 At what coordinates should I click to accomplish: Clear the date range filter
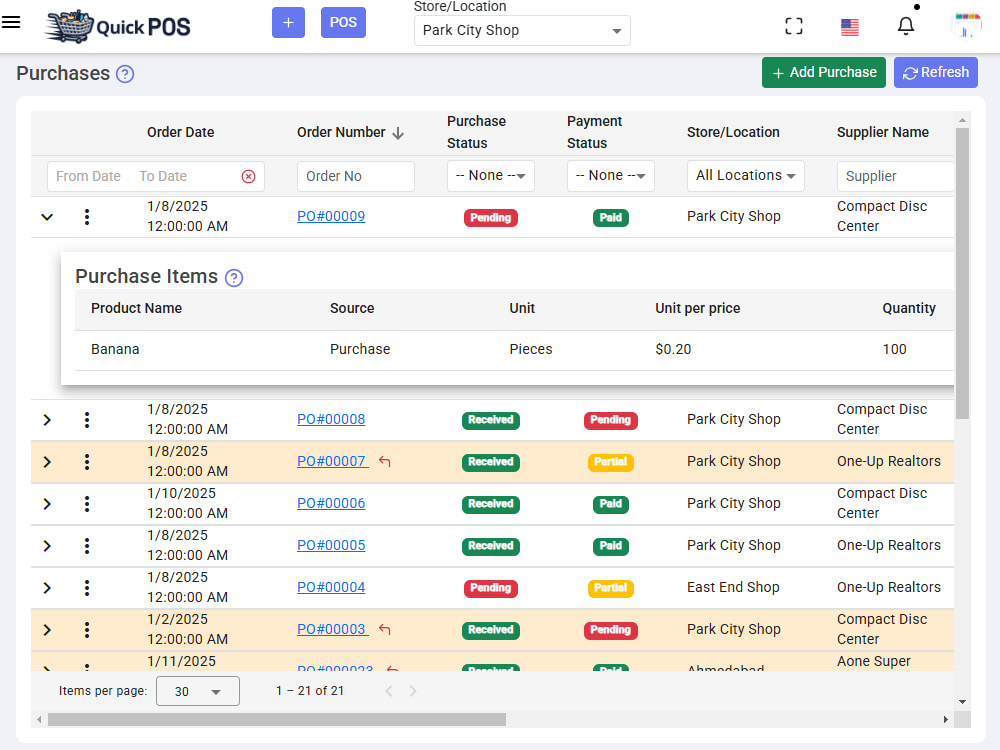(249, 177)
